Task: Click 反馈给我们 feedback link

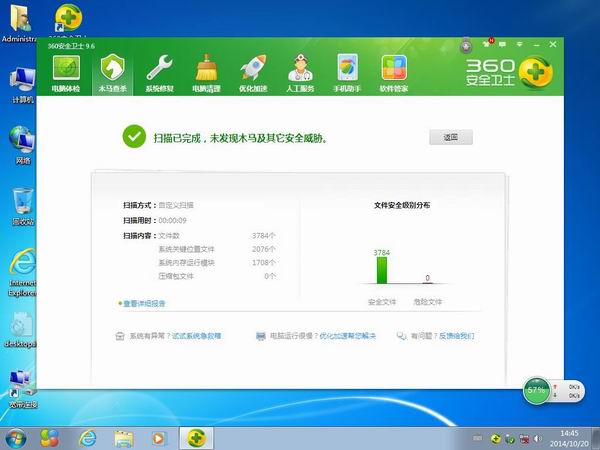Action: tap(457, 336)
